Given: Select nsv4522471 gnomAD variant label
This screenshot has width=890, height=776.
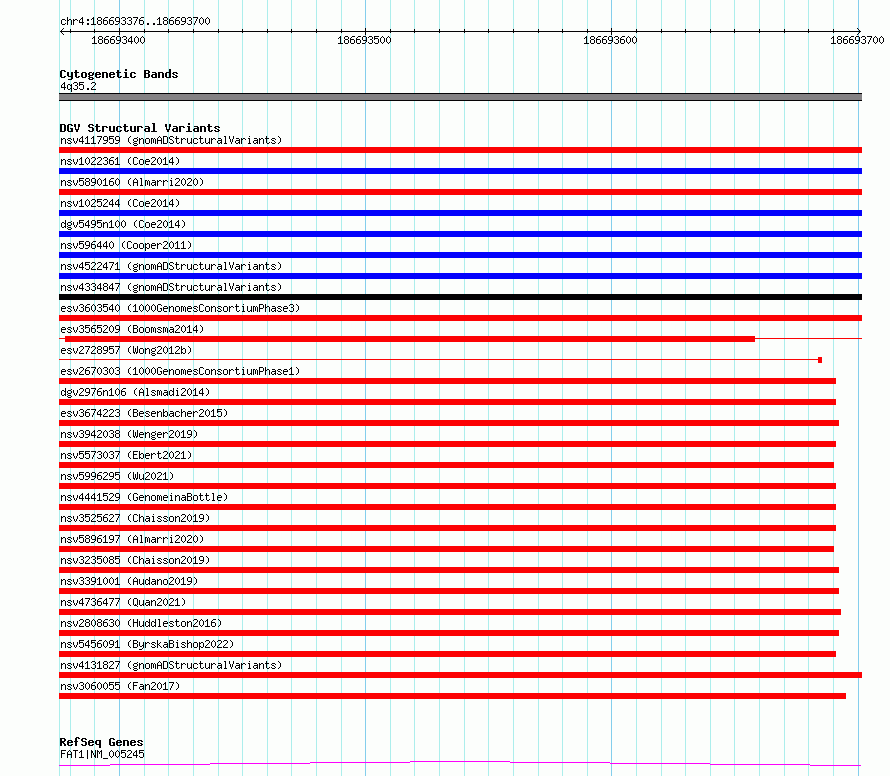Looking at the screenshot, I should [171, 266].
